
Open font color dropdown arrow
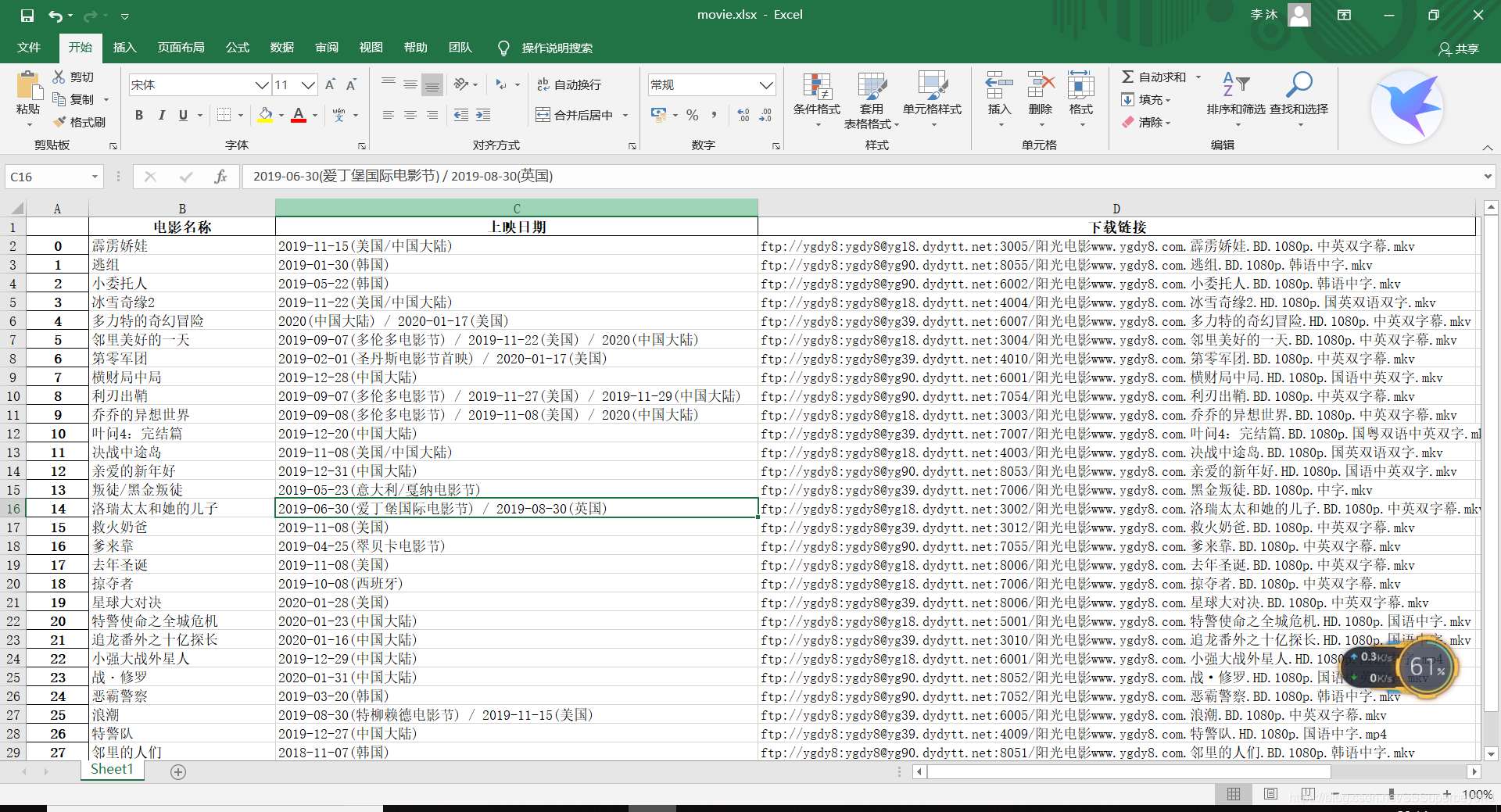314,115
